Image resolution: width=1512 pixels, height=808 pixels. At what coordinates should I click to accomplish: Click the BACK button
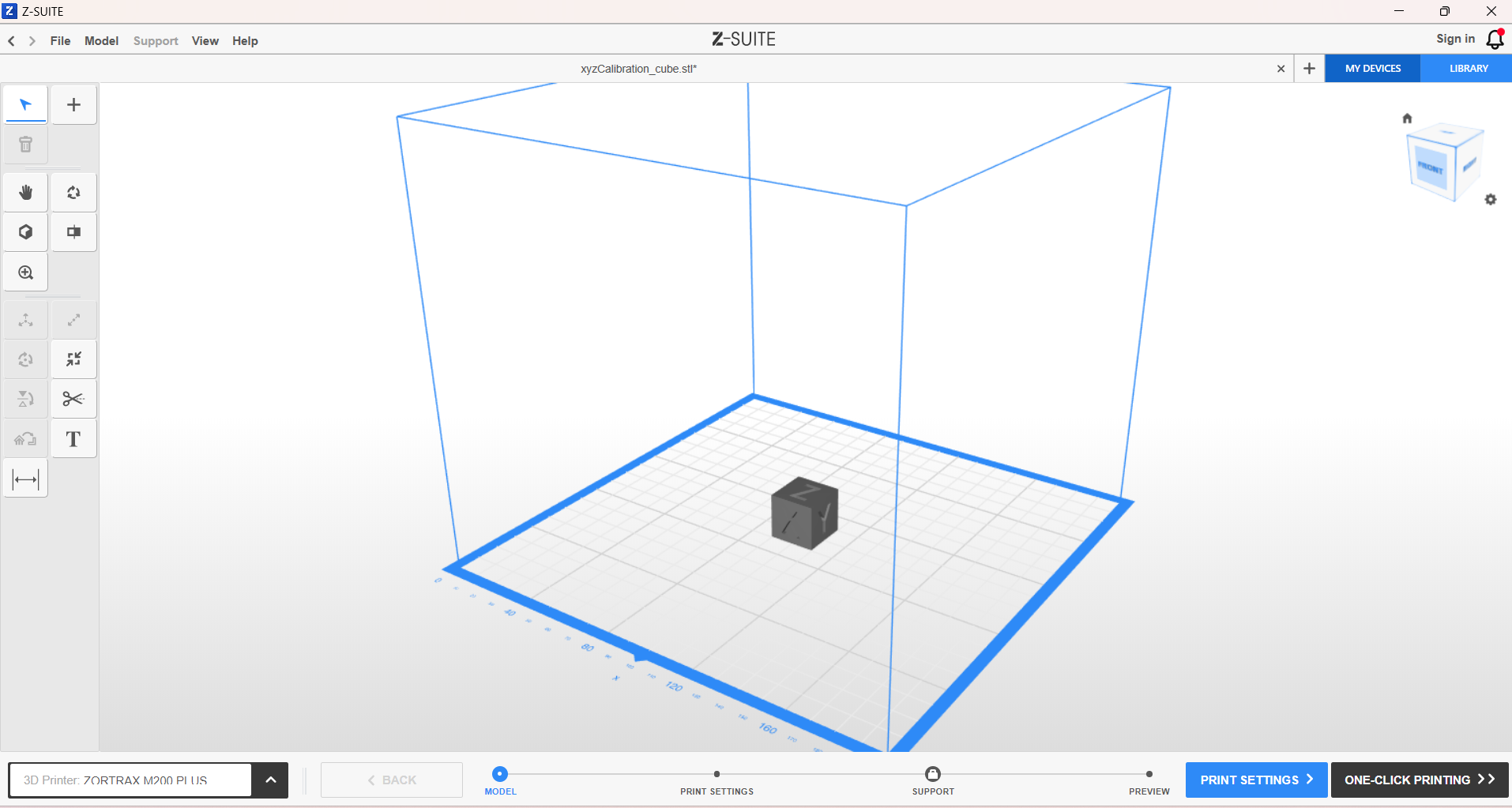[392, 780]
